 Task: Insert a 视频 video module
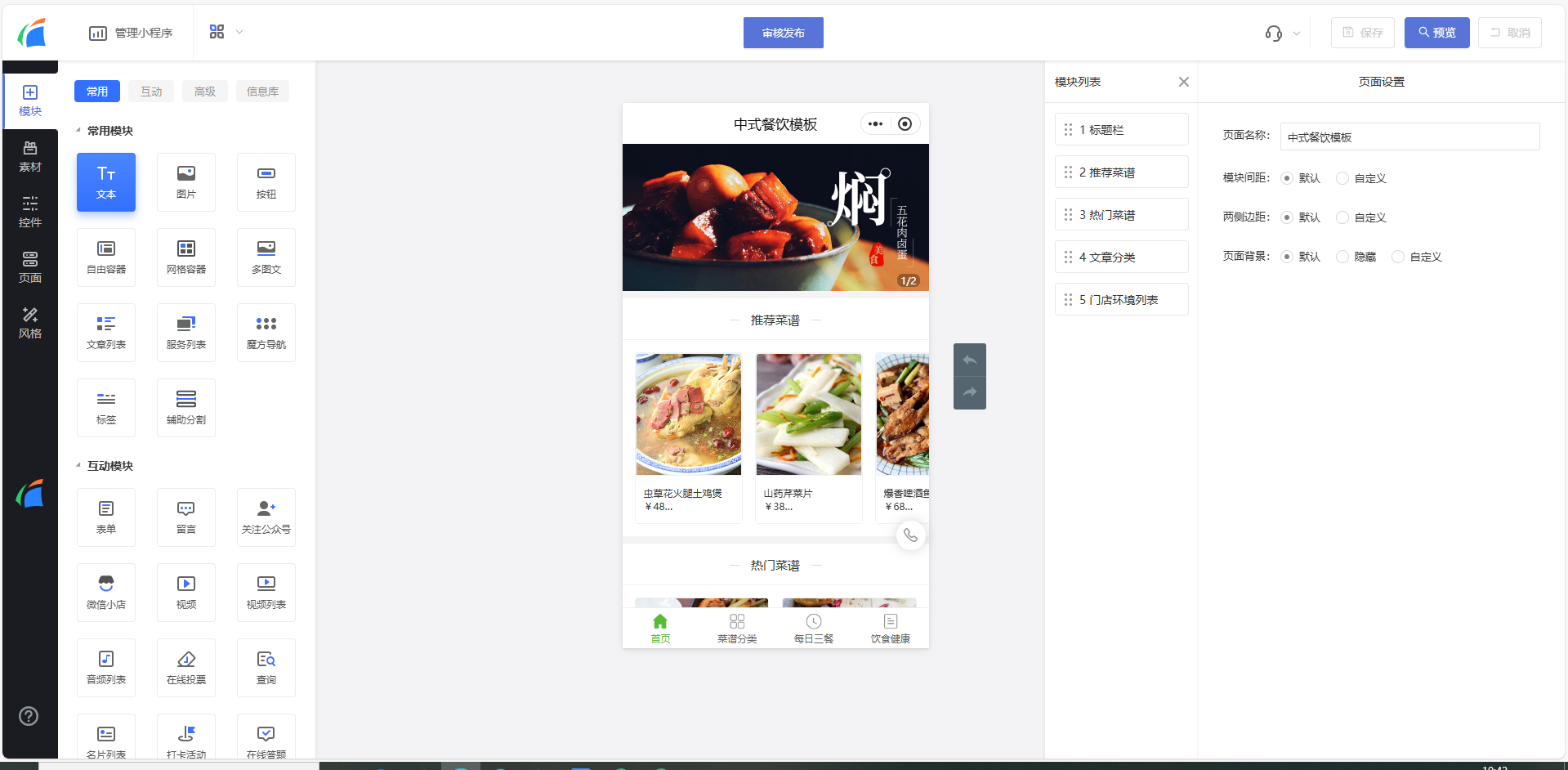[186, 593]
